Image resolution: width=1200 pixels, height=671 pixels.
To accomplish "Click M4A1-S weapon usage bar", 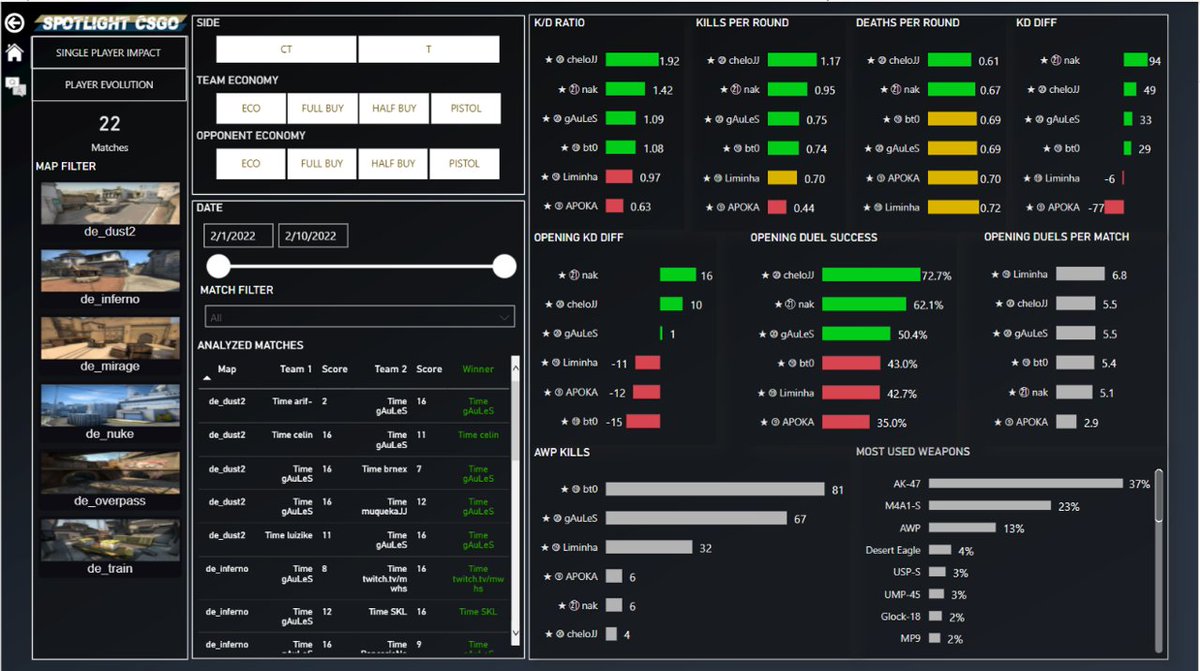I will point(991,506).
